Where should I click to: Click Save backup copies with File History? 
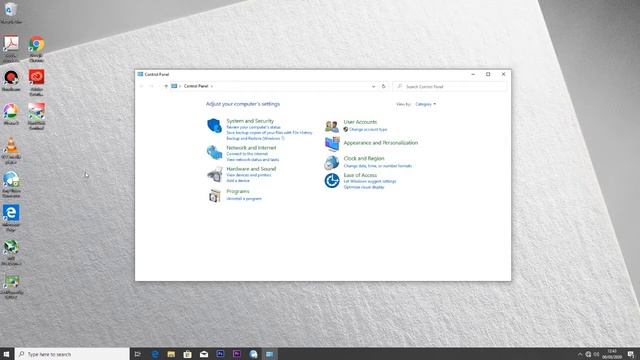click(269, 133)
